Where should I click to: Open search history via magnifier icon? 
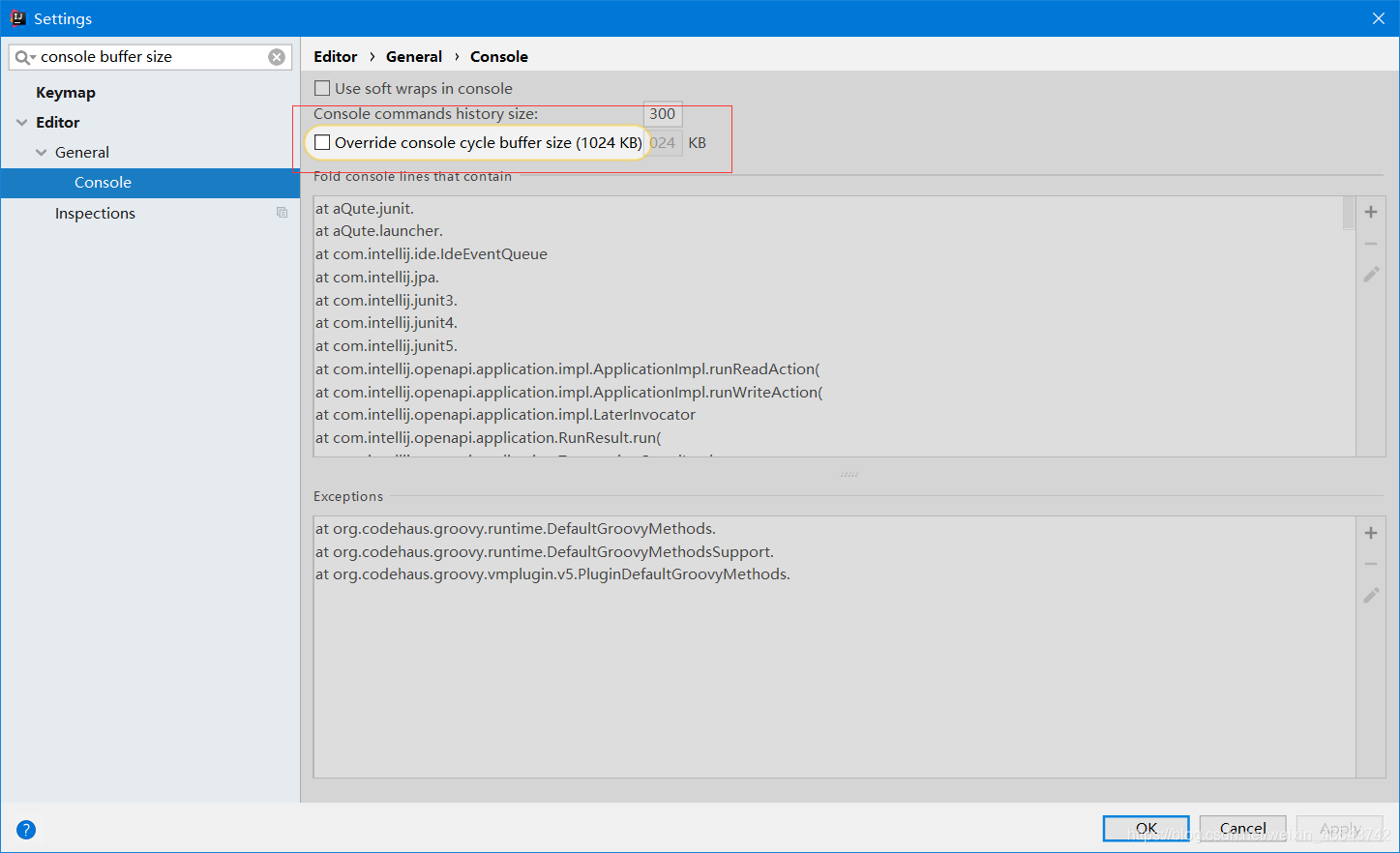24,57
